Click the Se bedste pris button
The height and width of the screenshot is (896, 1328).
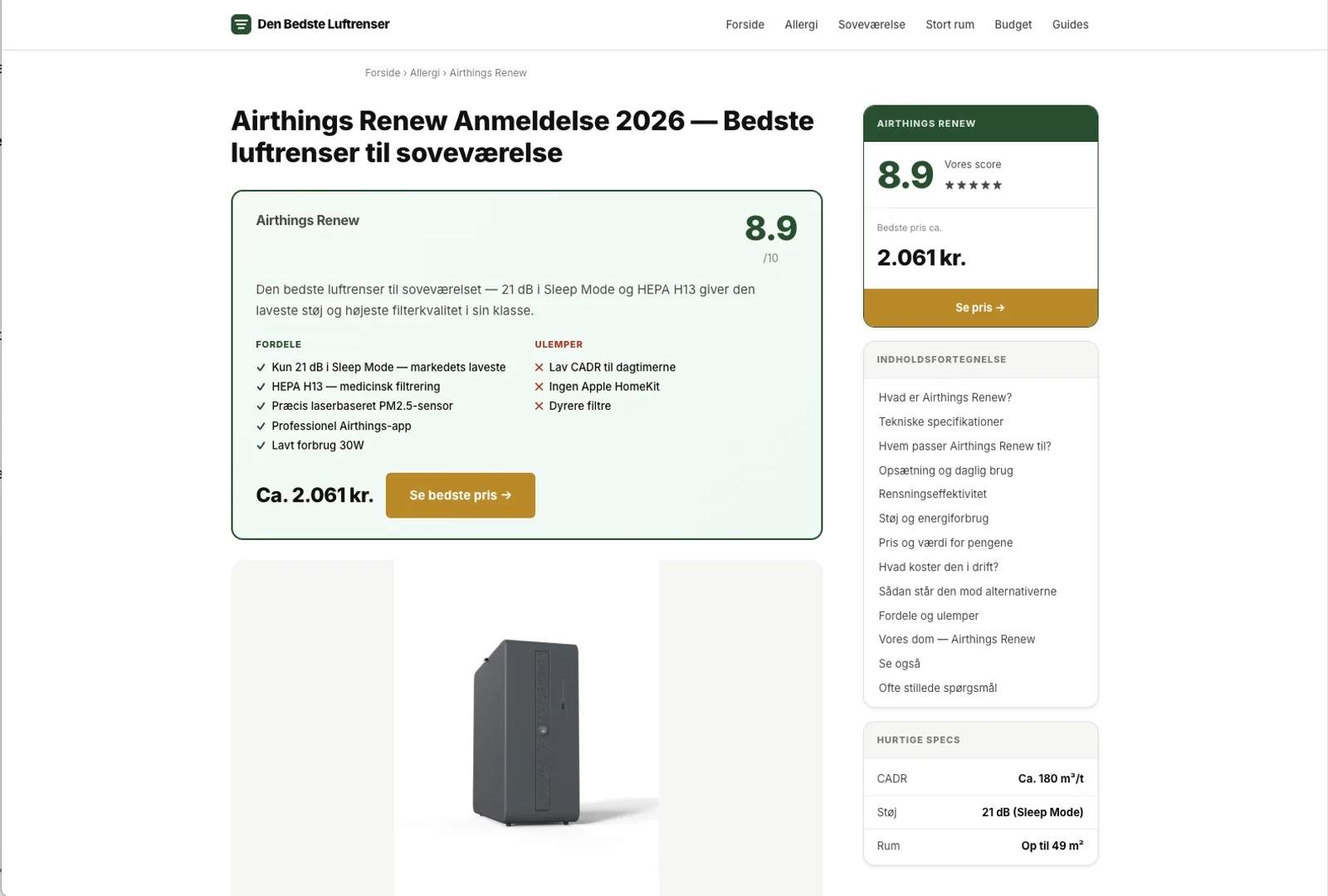click(x=460, y=495)
